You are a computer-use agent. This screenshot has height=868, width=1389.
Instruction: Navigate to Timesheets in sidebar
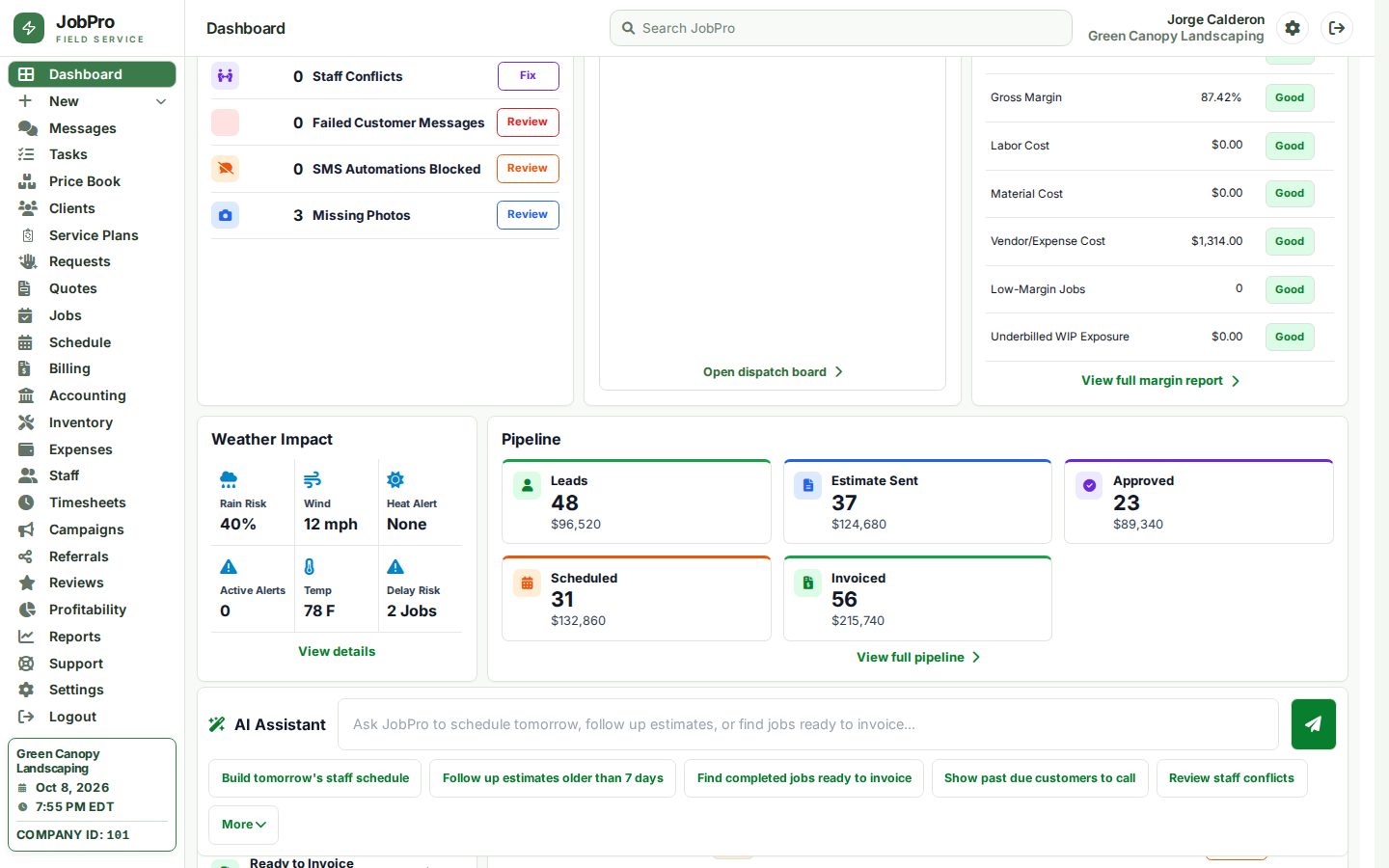click(x=92, y=502)
